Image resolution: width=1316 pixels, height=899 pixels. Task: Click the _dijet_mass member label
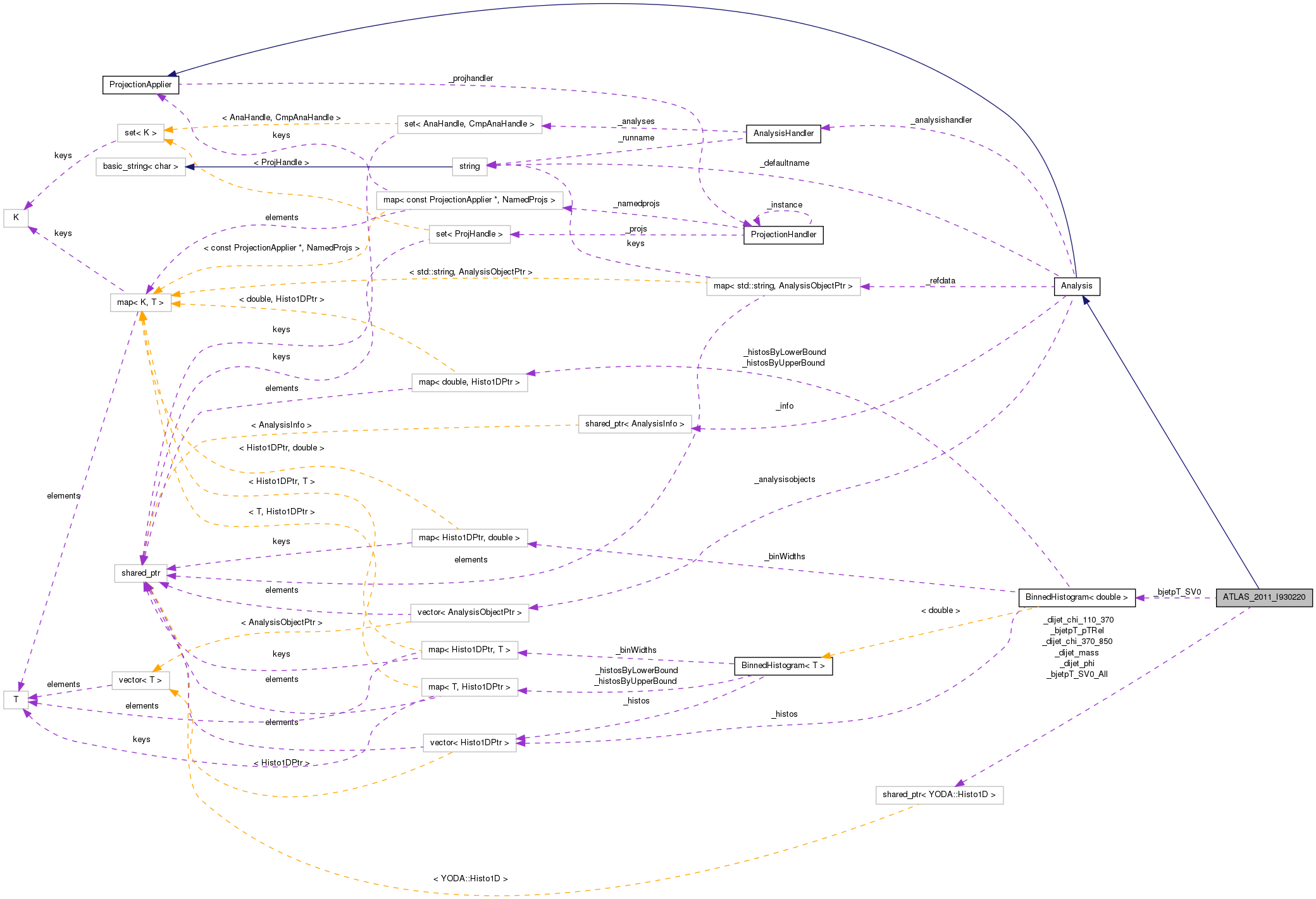(1078, 653)
